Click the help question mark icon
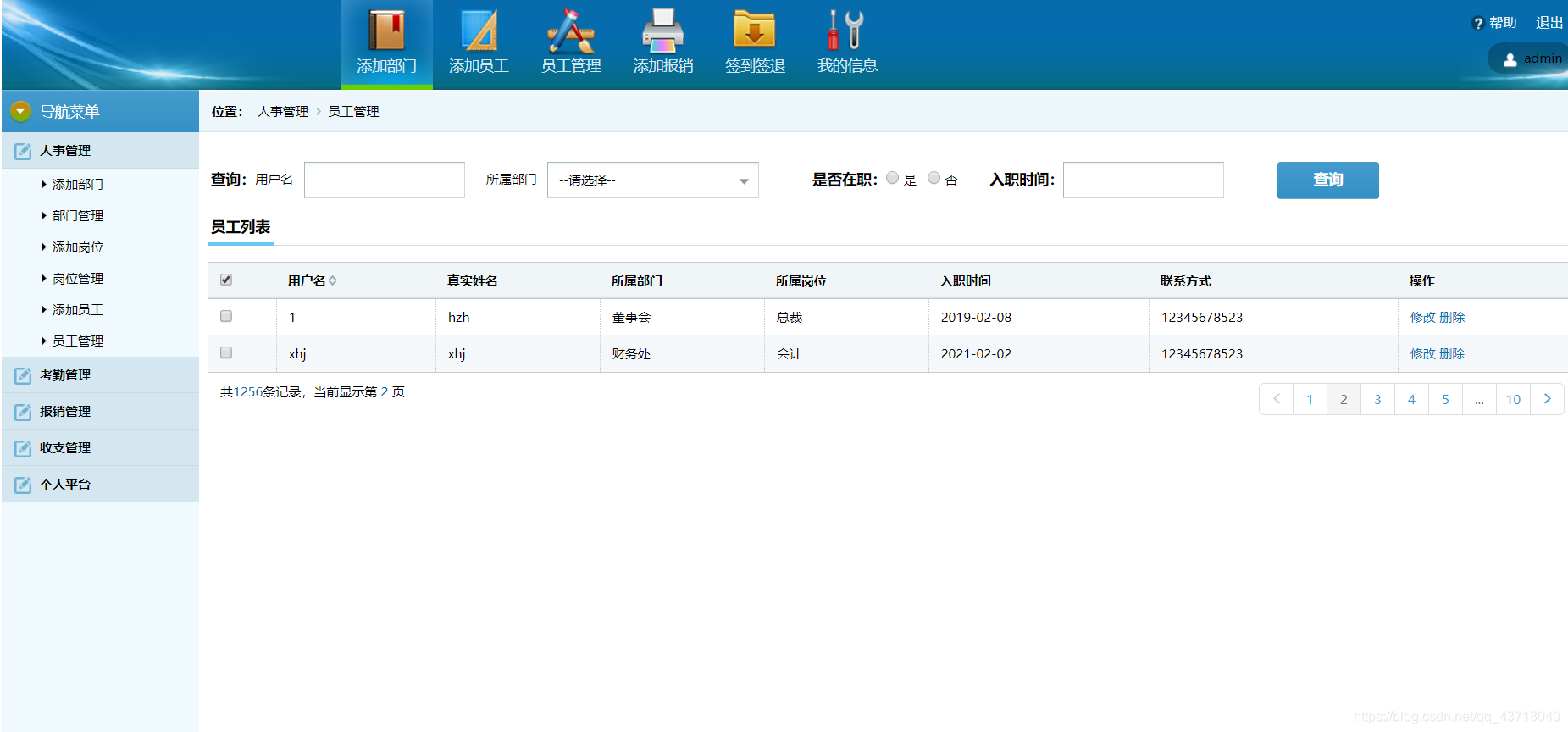1568x732 pixels. [x=1478, y=24]
